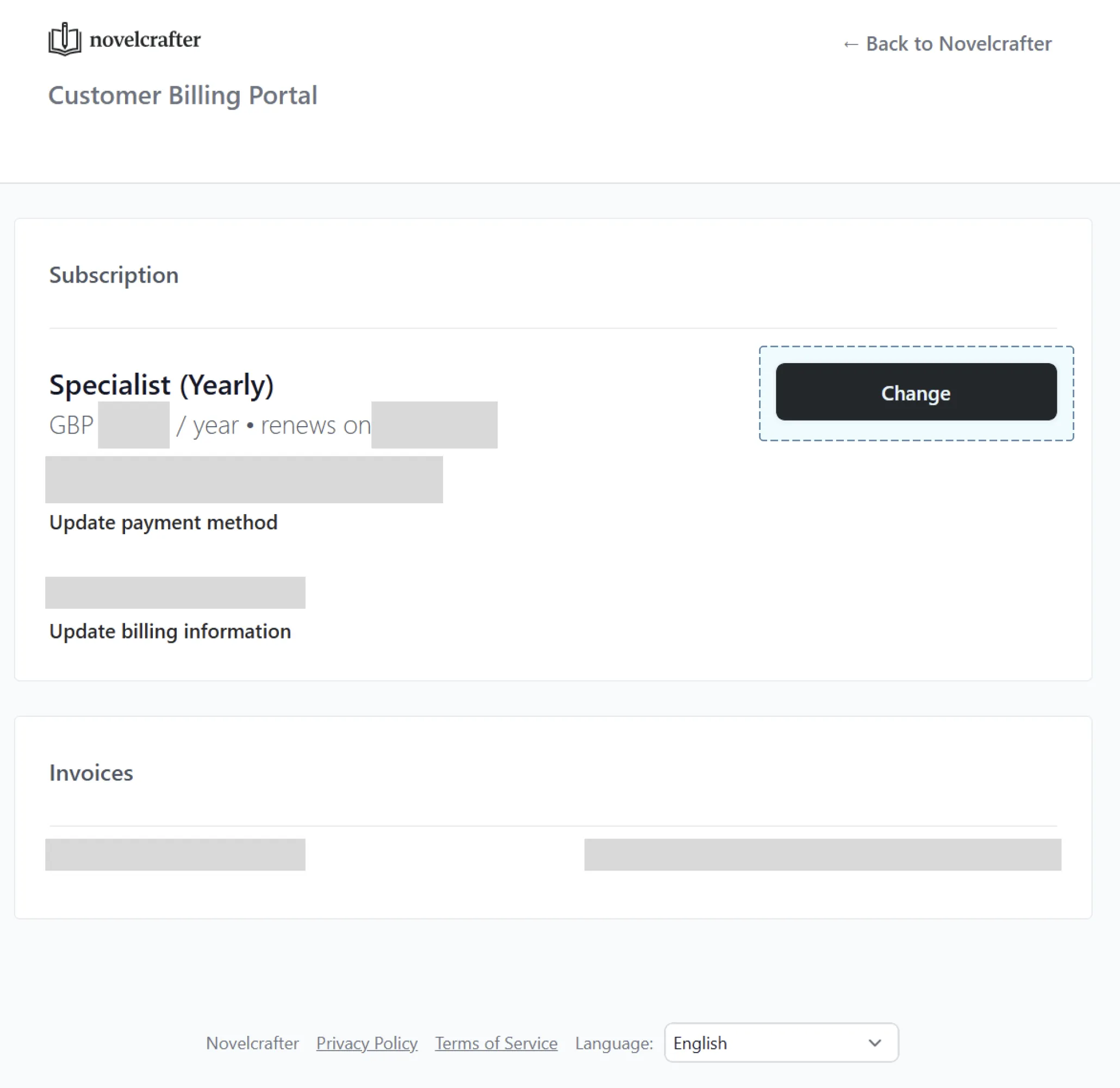Click the novelcrafter book logo icon
1120x1088 pixels.
coord(65,40)
